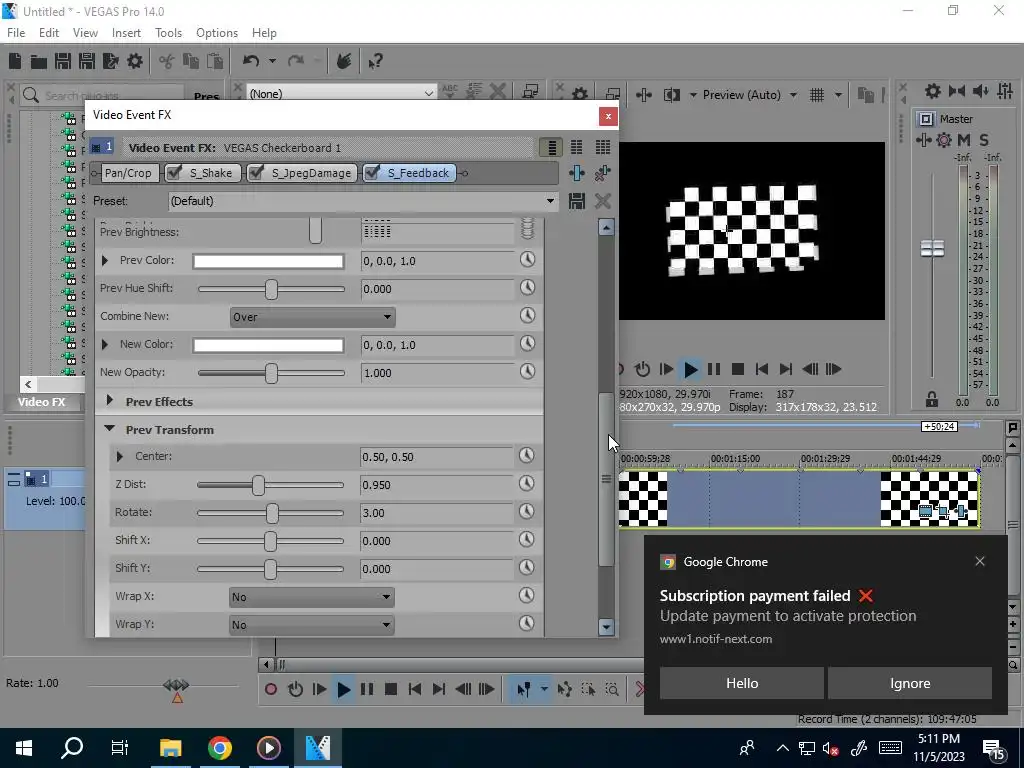1024x768 pixels.
Task: Switch the FX view to three-column layout
Action: (602, 148)
